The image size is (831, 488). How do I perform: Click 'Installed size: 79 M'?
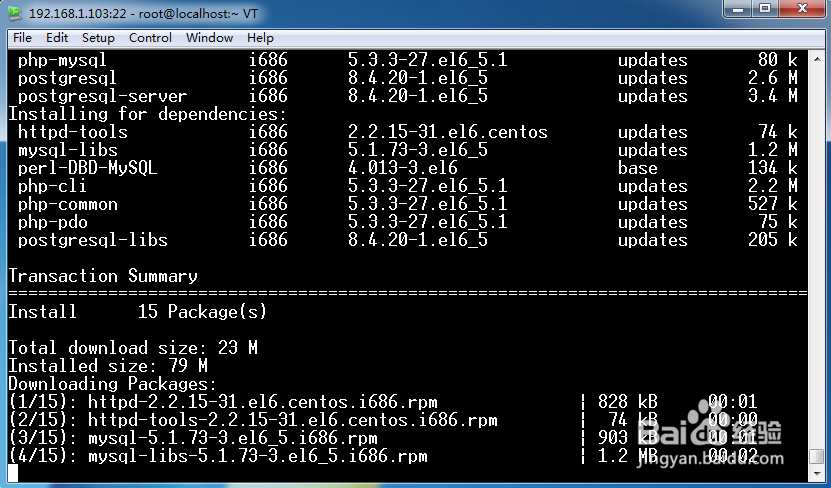point(108,366)
